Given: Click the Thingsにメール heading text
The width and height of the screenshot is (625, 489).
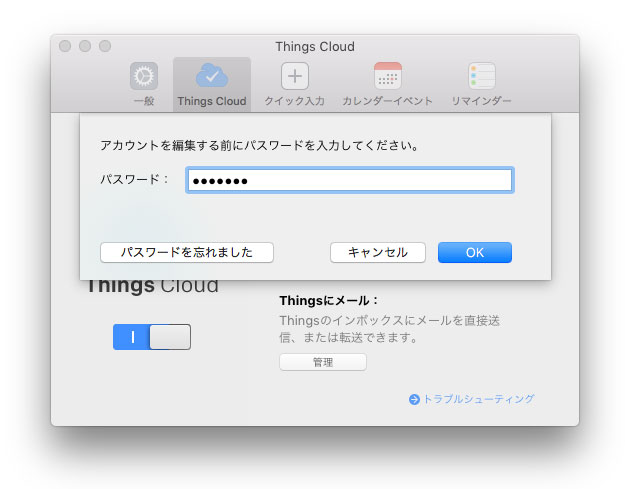Looking at the screenshot, I should (x=328, y=300).
